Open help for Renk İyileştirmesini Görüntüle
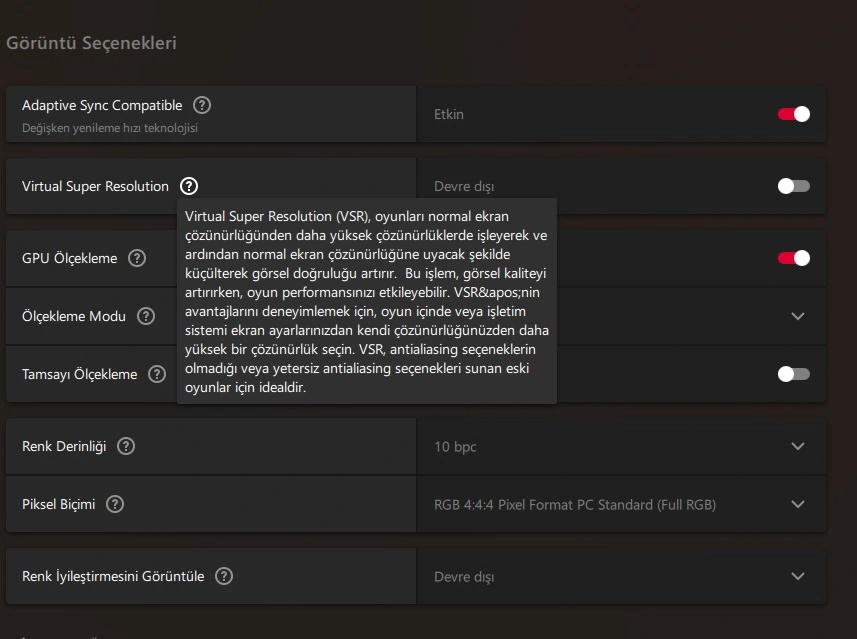The image size is (857, 639). (224, 576)
